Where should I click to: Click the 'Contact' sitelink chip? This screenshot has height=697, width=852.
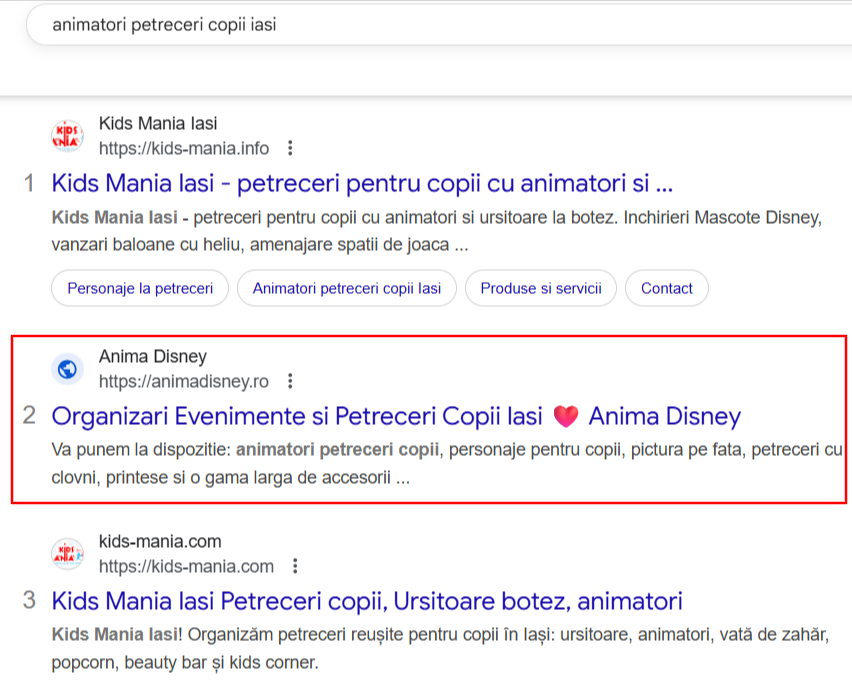coord(667,288)
